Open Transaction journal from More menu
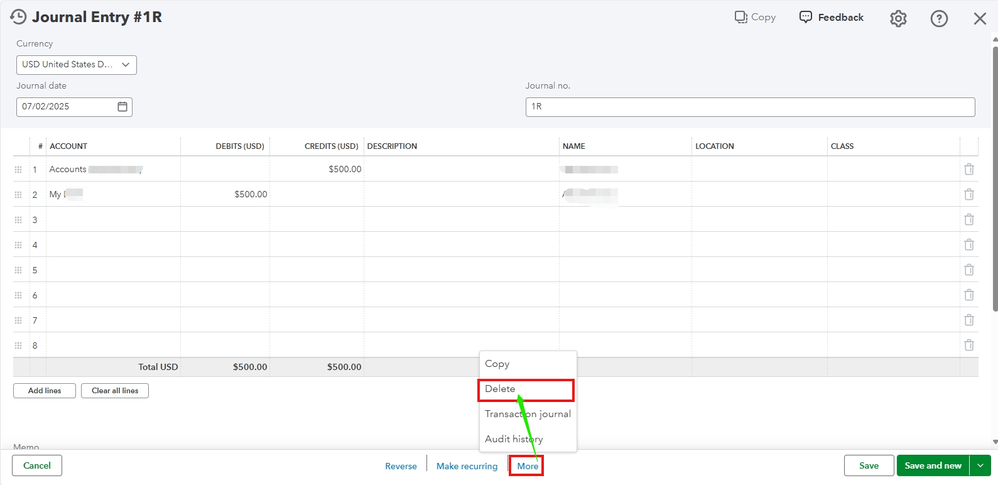998x485 pixels. [x=528, y=414]
